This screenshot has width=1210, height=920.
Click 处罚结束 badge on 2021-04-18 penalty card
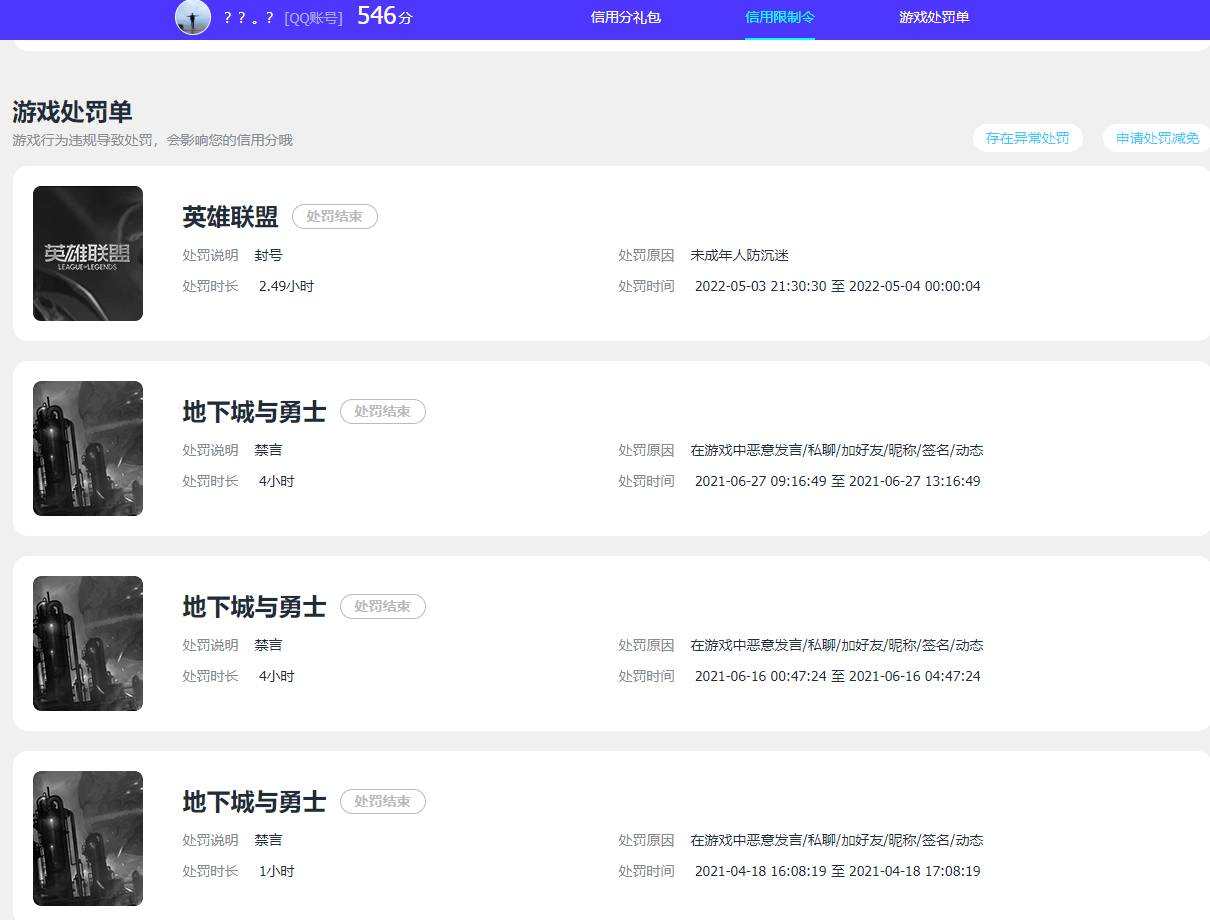(383, 801)
